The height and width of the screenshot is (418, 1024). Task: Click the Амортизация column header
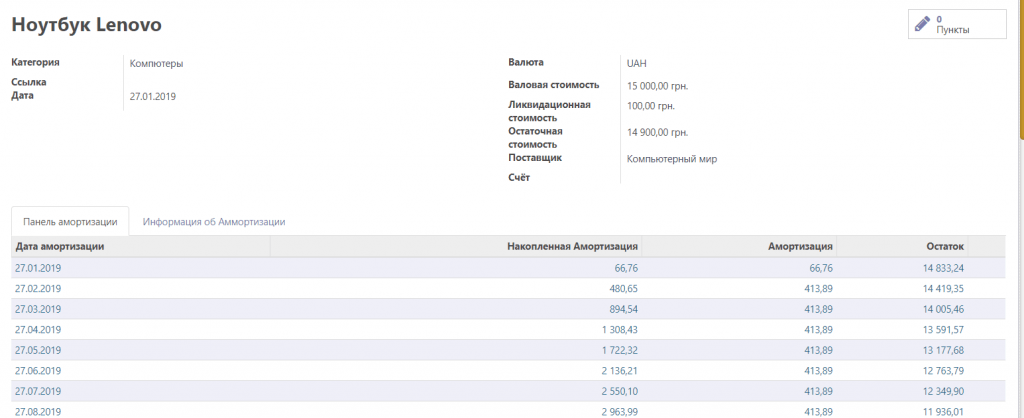739,246
